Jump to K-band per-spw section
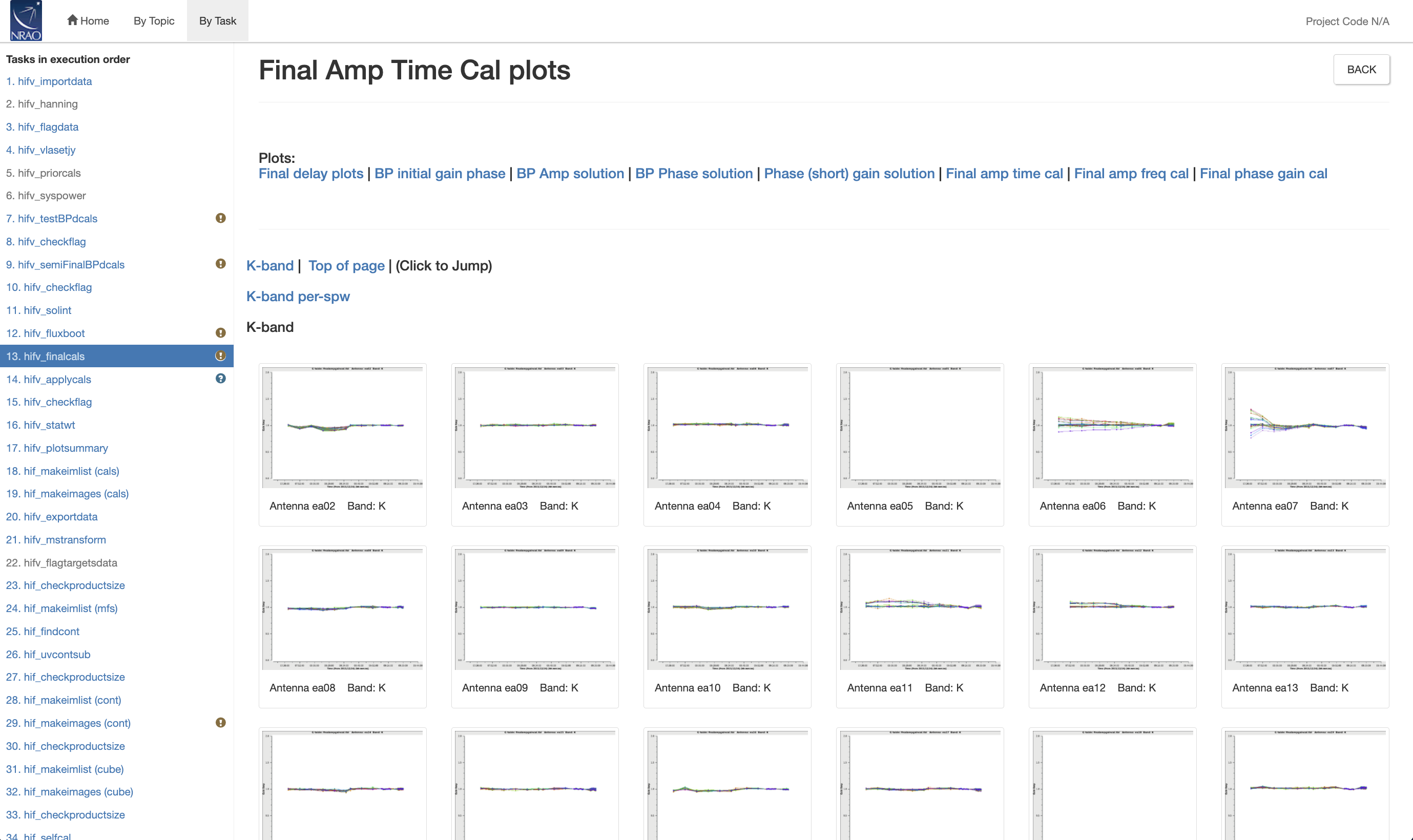Screen dimensions: 1413x840 tap(298, 297)
